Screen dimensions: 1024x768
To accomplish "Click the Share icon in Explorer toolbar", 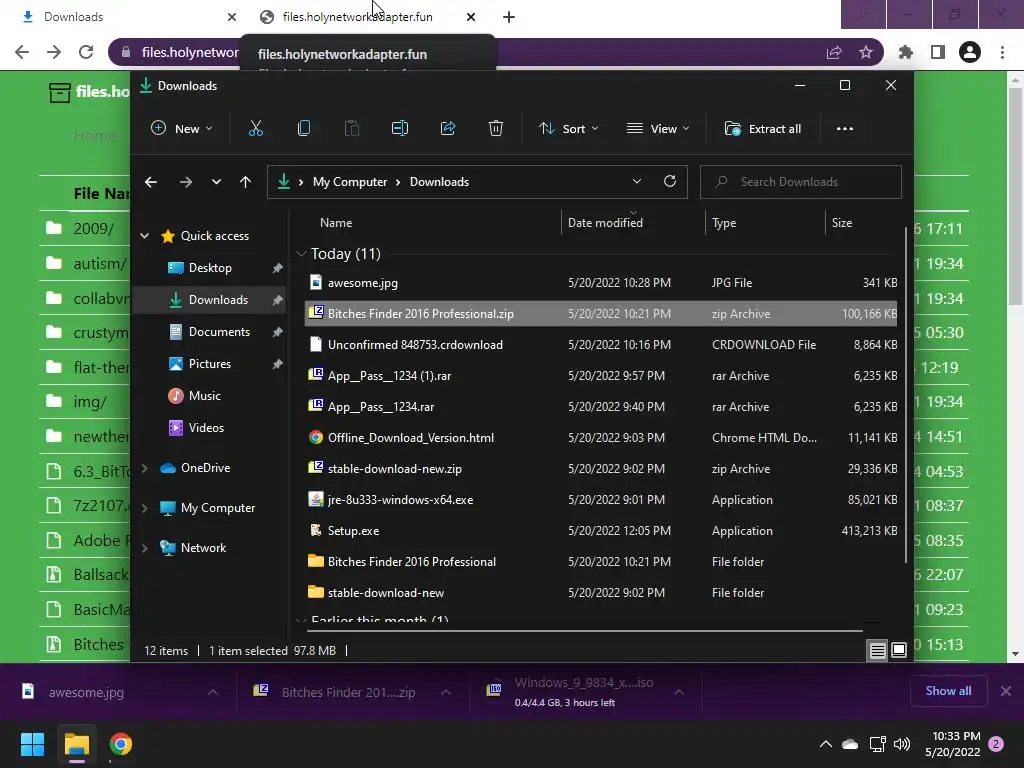I will pyautogui.click(x=448, y=129).
